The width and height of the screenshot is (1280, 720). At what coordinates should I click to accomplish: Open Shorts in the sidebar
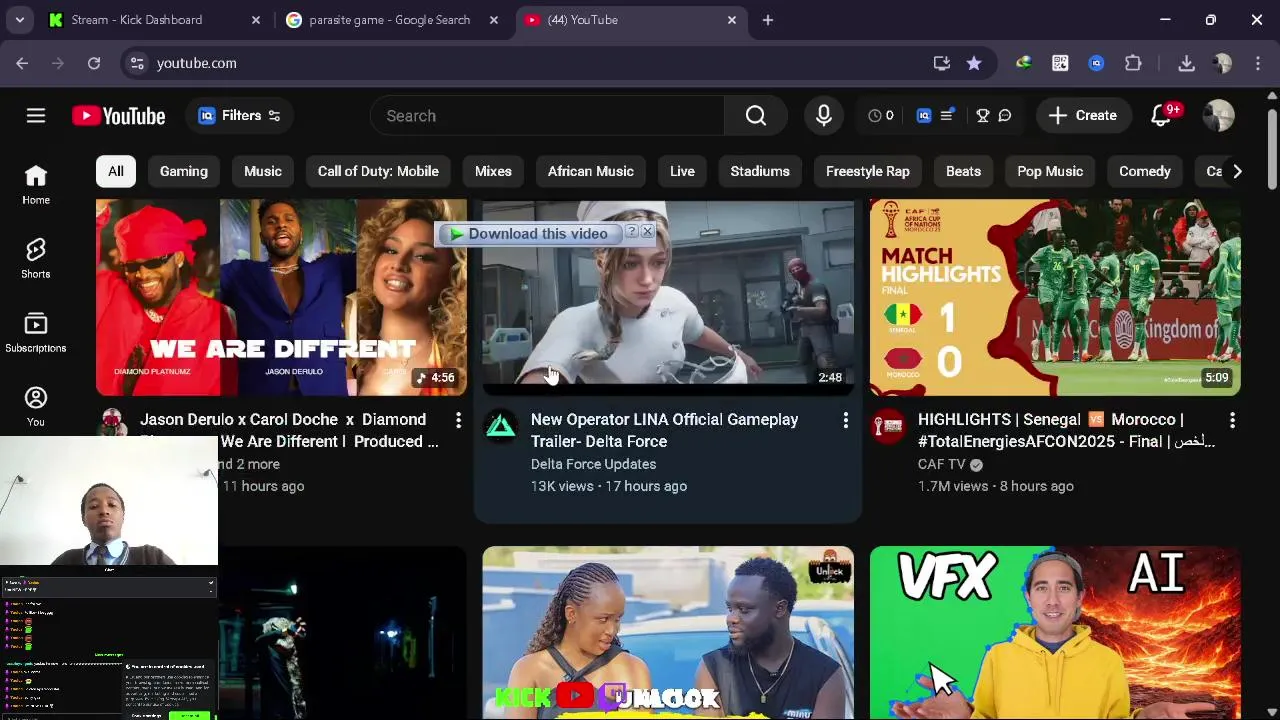(x=36, y=259)
